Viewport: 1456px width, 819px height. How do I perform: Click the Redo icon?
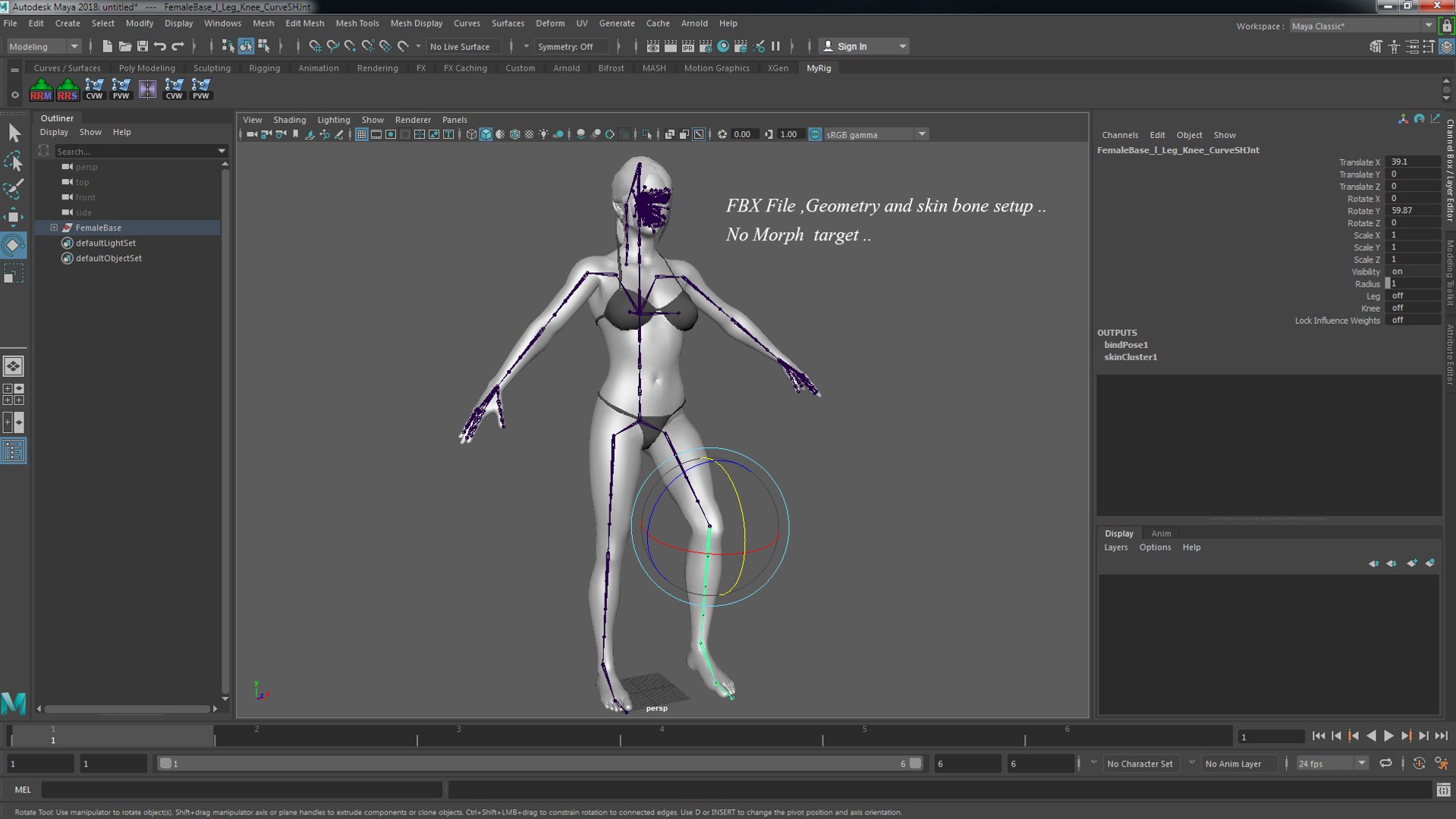178,46
